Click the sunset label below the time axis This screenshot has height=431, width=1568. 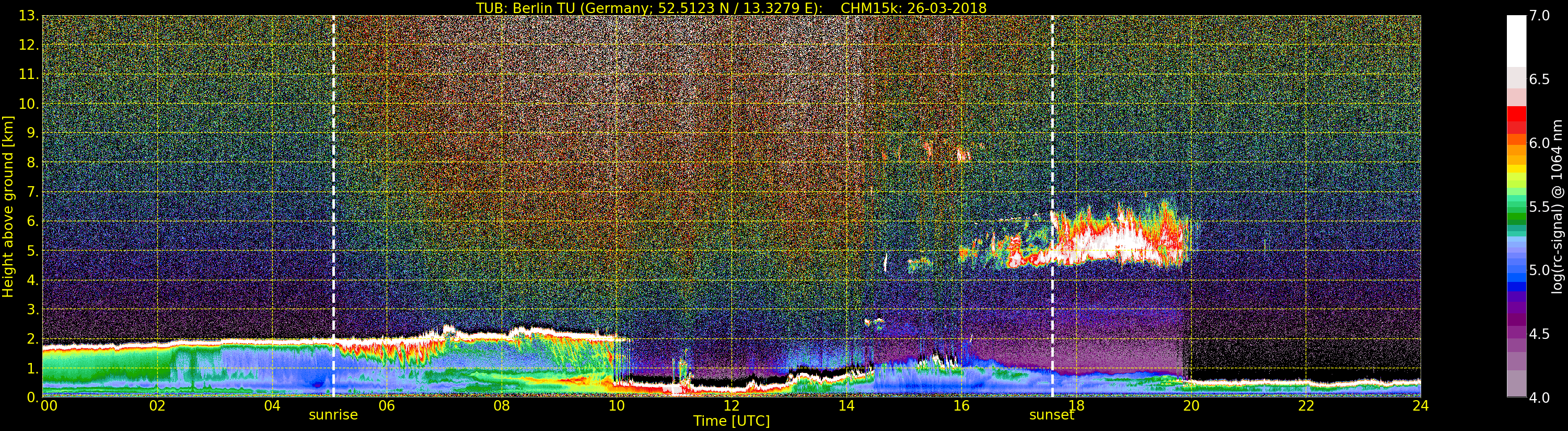(1051, 415)
